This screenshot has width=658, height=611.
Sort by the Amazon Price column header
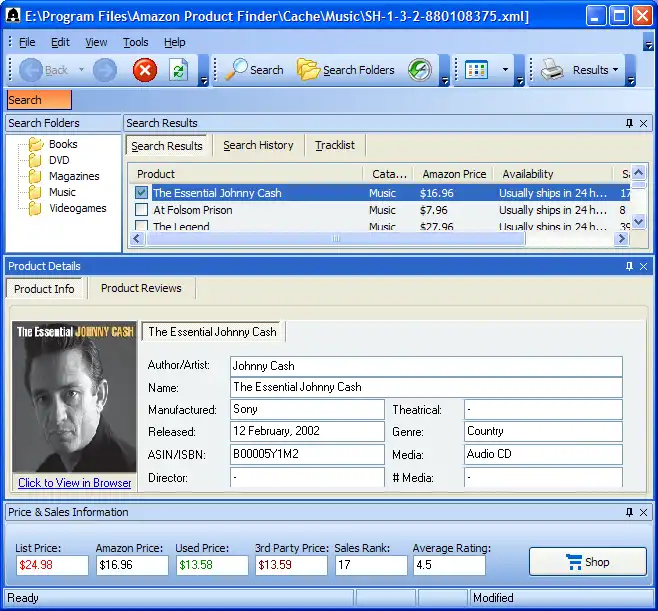point(454,174)
